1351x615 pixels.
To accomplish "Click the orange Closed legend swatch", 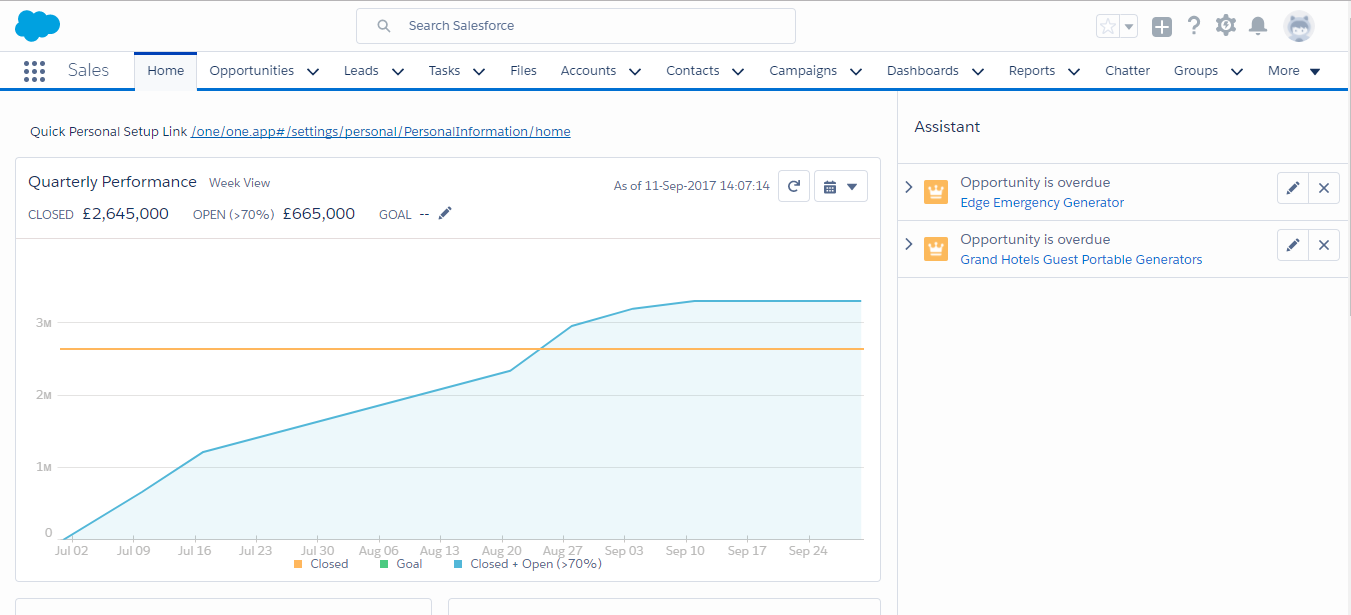I will click(298, 564).
